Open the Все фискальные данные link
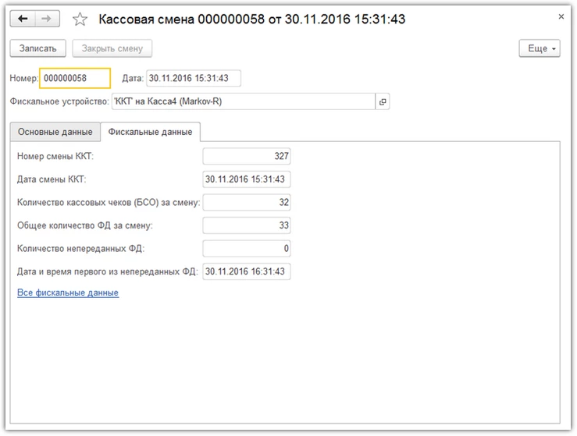Image resolution: width=577 pixels, height=436 pixels. 68,293
